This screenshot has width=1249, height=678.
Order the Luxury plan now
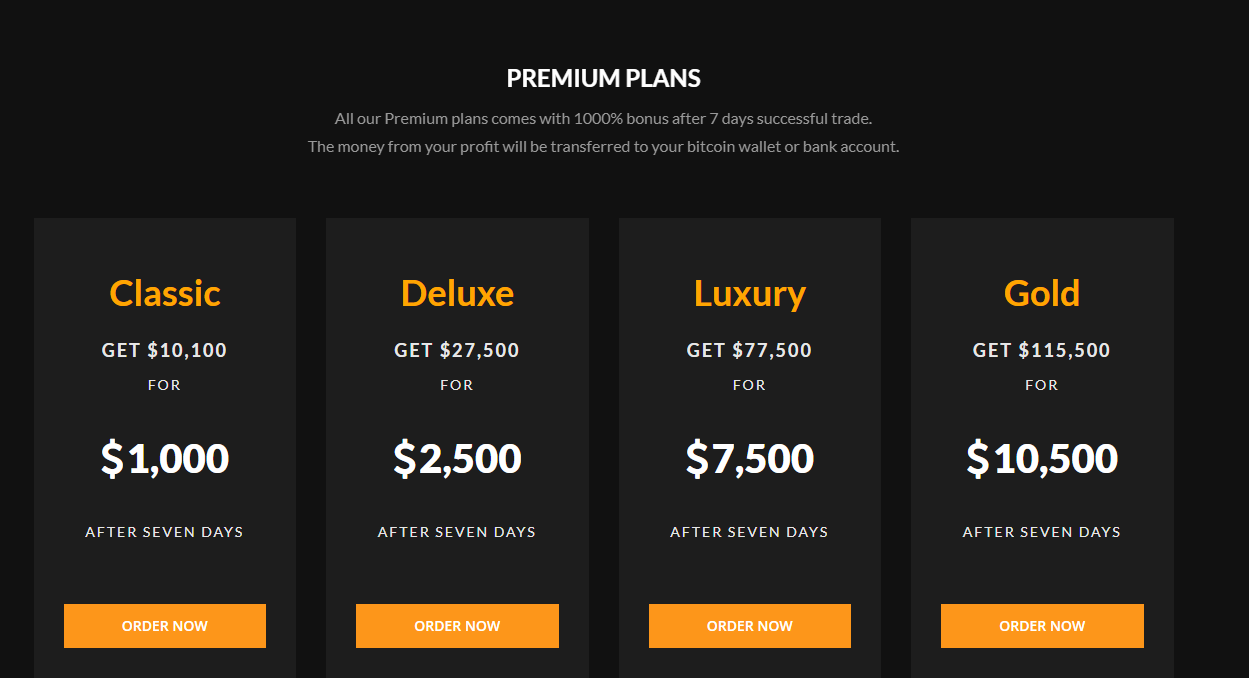click(750, 626)
